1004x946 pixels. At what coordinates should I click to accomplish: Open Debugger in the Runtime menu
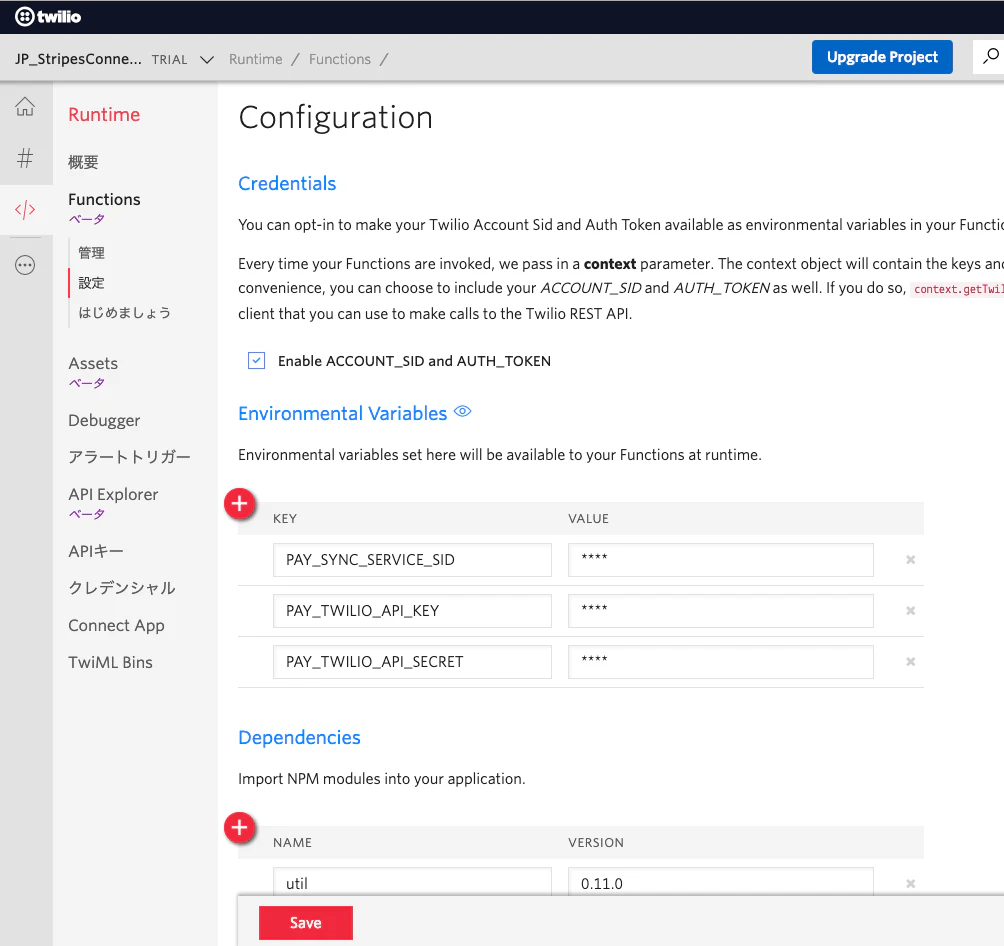104,421
